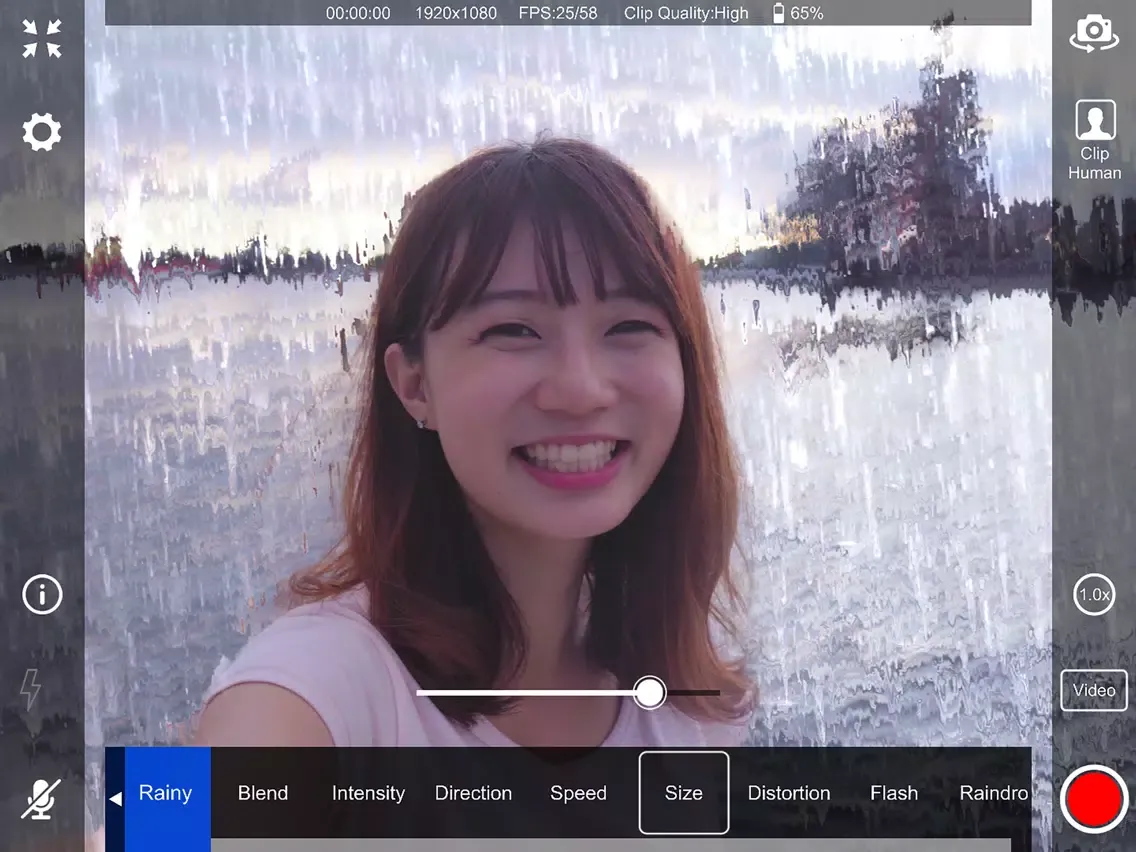Tap the collapse fullscreen arrows icon

42,39
